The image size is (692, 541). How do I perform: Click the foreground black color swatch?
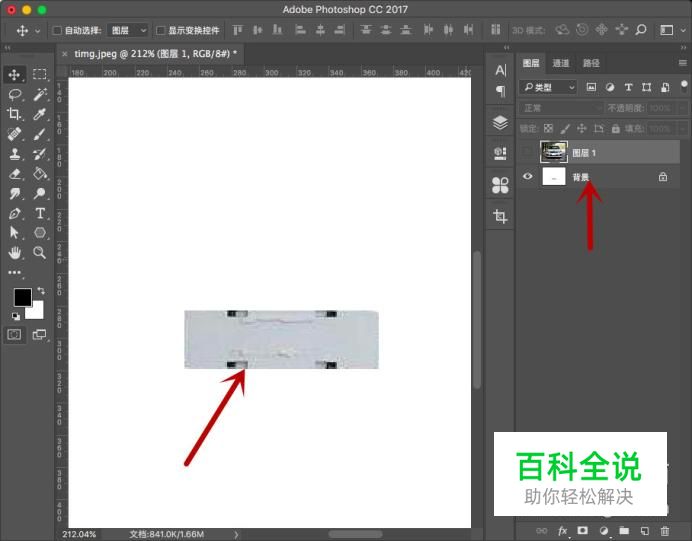tap(23, 297)
